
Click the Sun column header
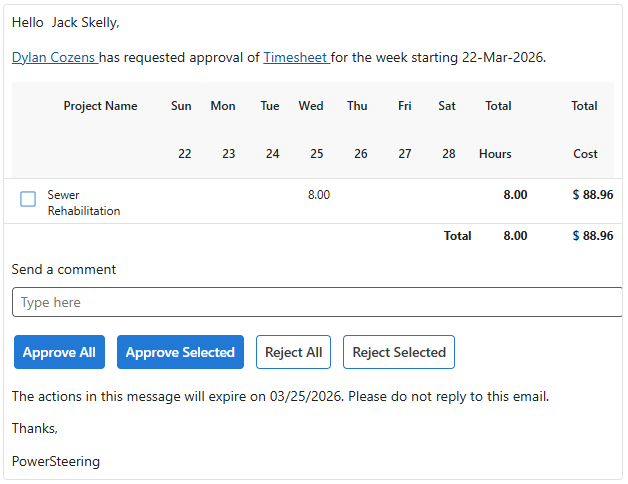(x=181, y=106)
